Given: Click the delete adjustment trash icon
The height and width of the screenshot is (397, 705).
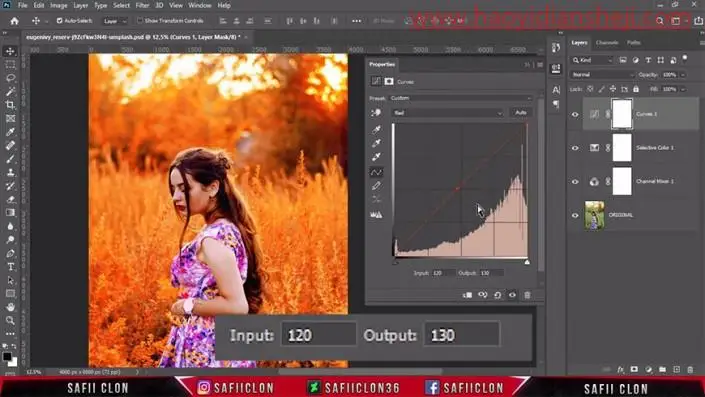Looking at the screenshot, I should click(x=527, y=295).
